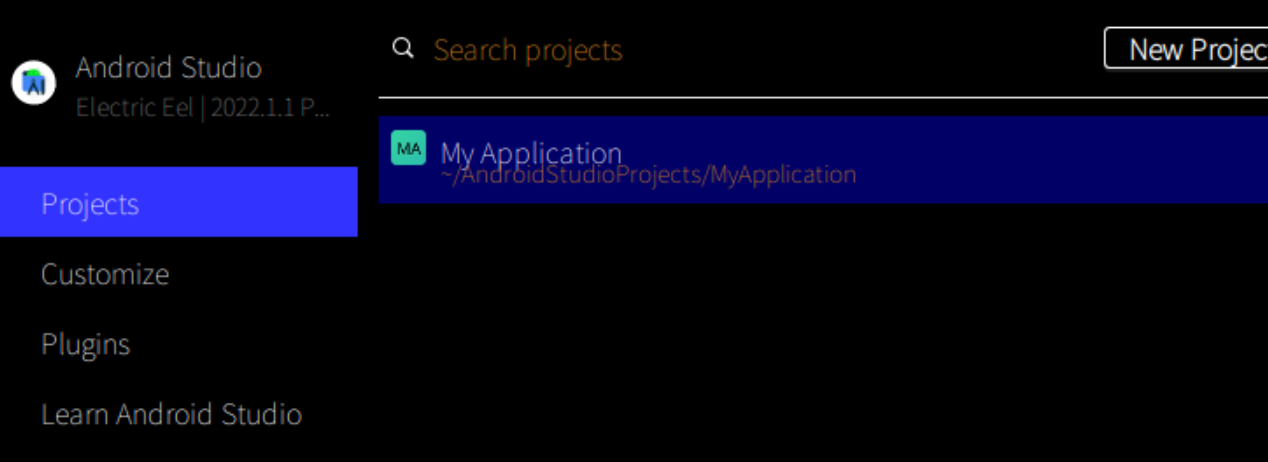Go to the Plugins section
1268x462 pixels.
click(x=86, y=344)
